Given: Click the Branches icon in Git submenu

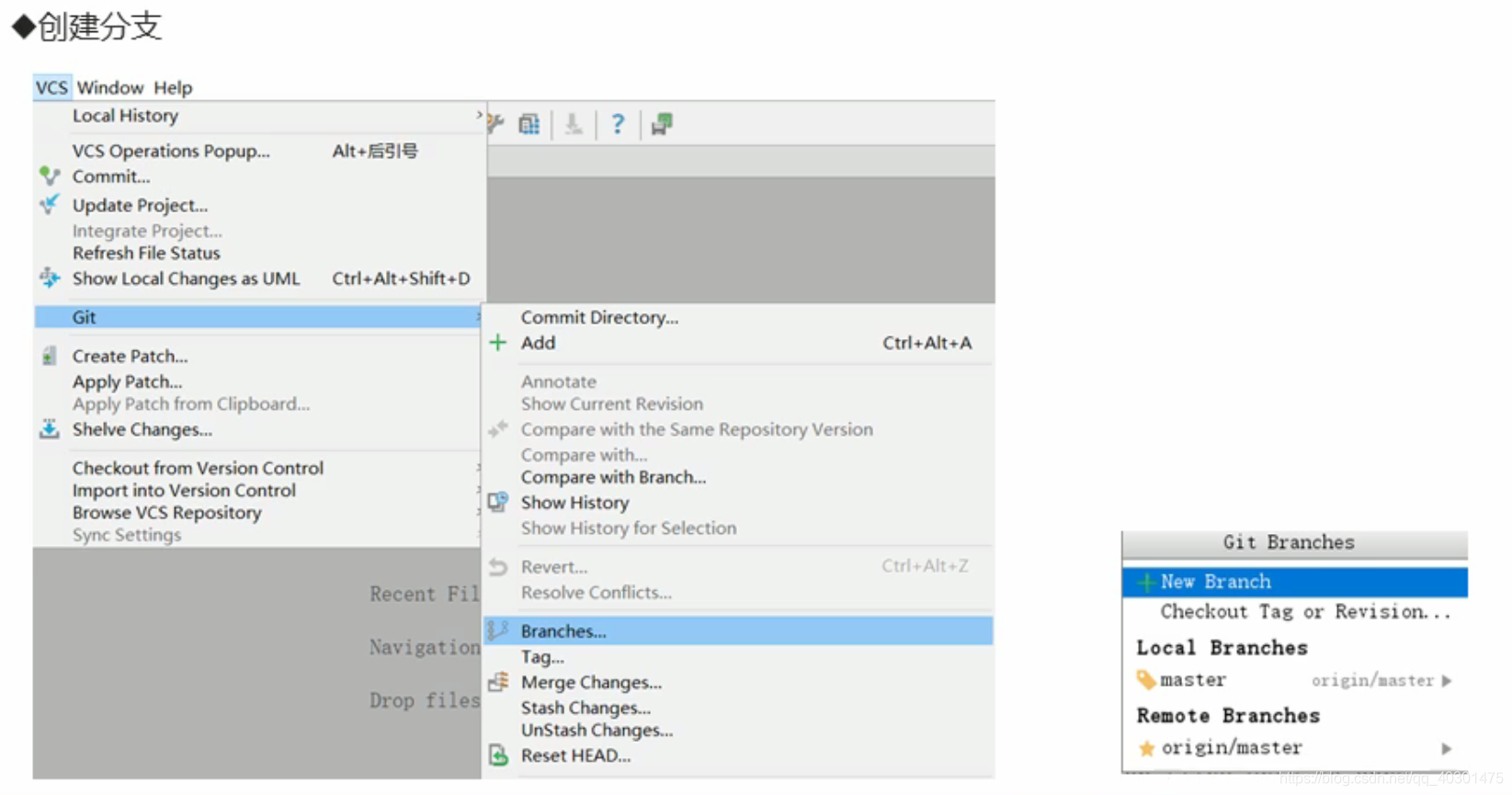Looking at the screenshot, I should tap(498, 630).
